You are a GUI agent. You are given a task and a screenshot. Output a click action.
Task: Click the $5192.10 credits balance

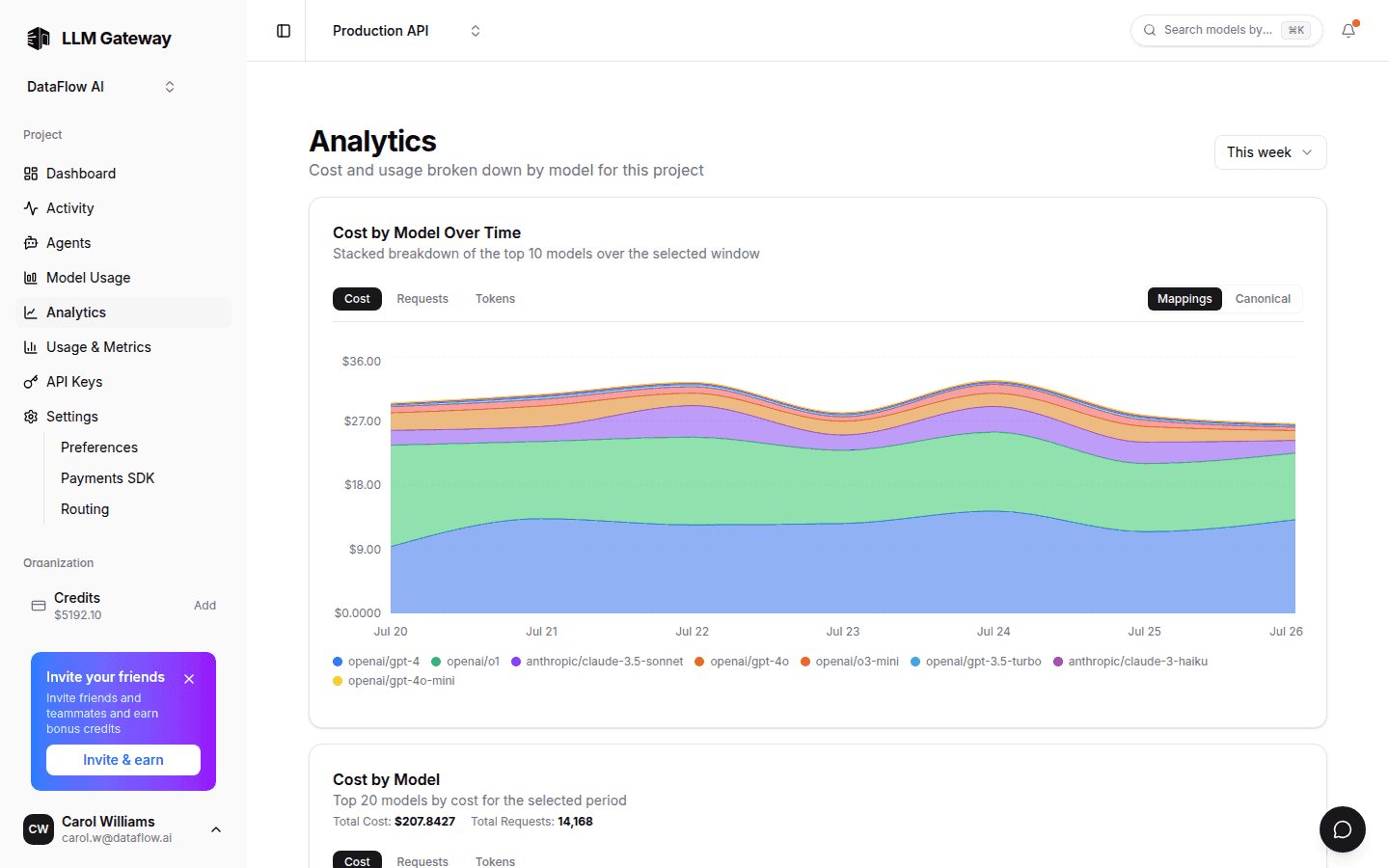[77, 615]
